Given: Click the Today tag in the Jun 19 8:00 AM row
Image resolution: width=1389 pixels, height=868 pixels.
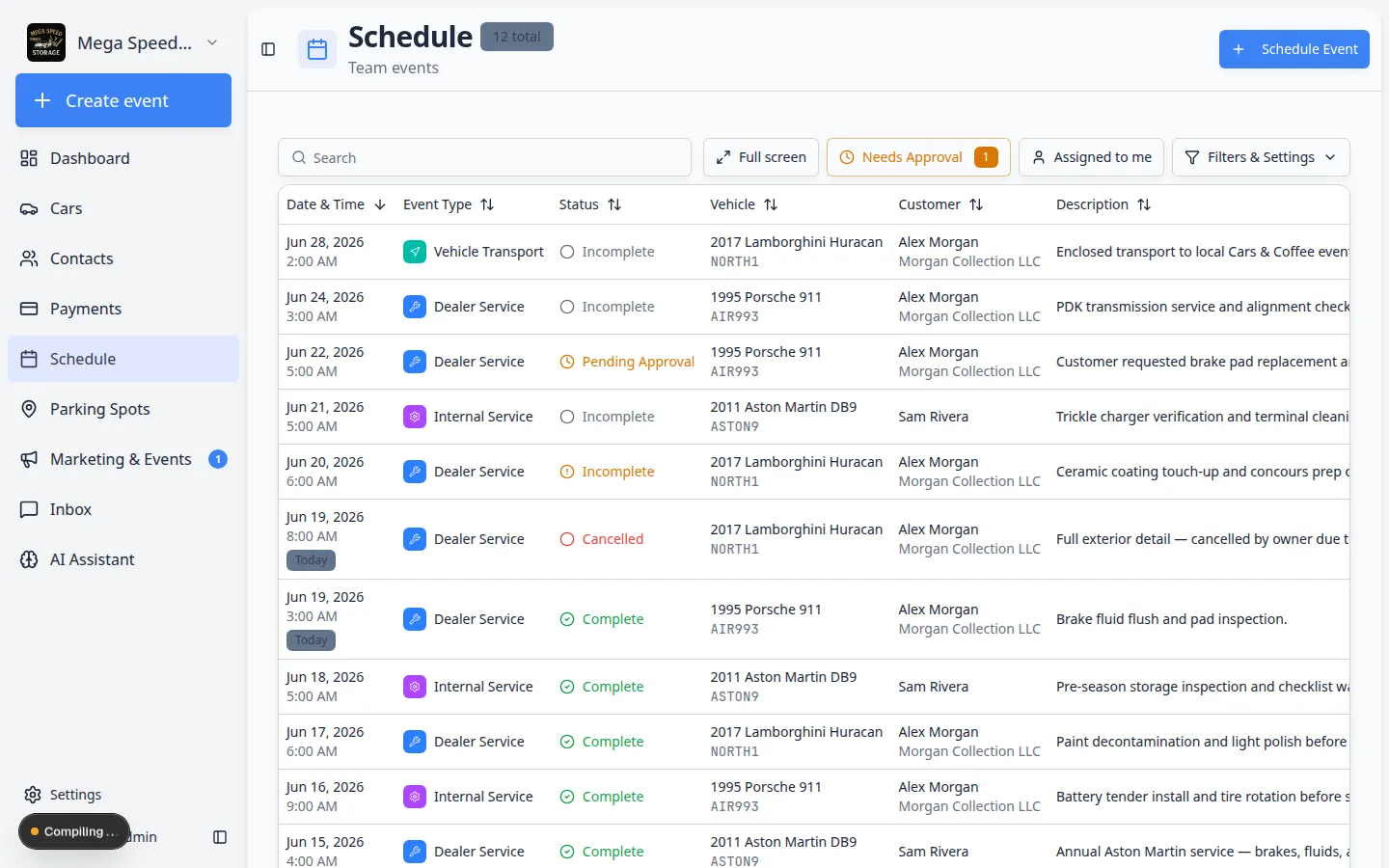Looking at the screenshot, I should 311,560.
